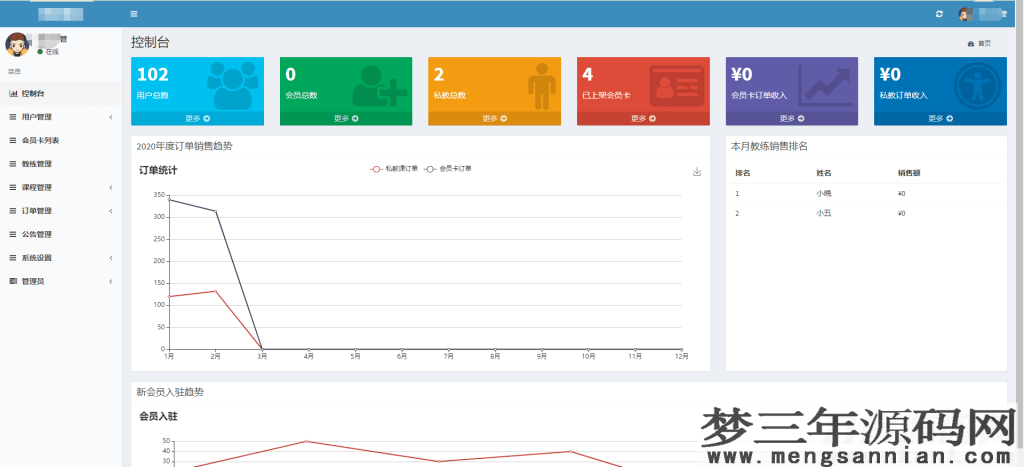This screenshot has height=467, width=1024.
Task: Click the home icon in the breadcrumb
Action: click(x=971, y=44)
